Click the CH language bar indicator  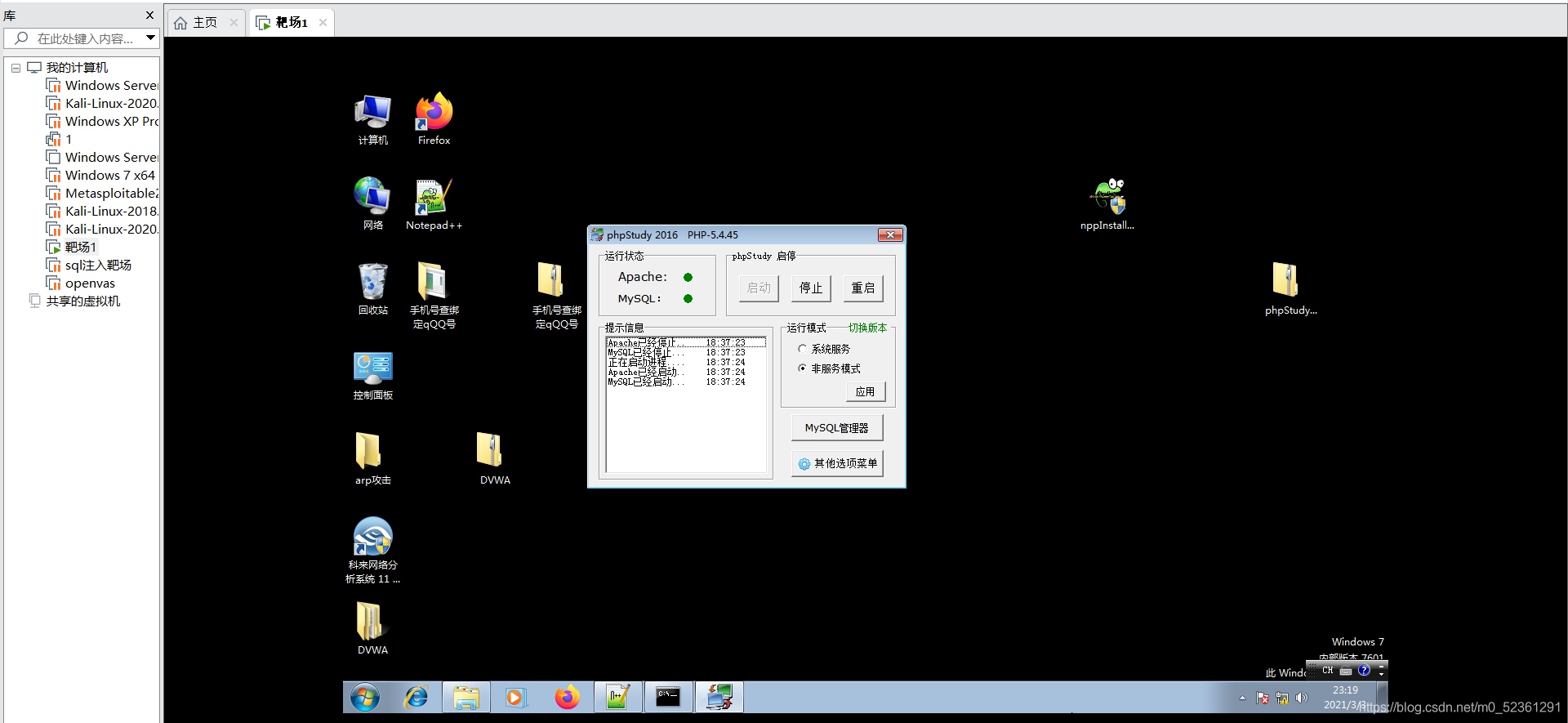coord(1327,671)
